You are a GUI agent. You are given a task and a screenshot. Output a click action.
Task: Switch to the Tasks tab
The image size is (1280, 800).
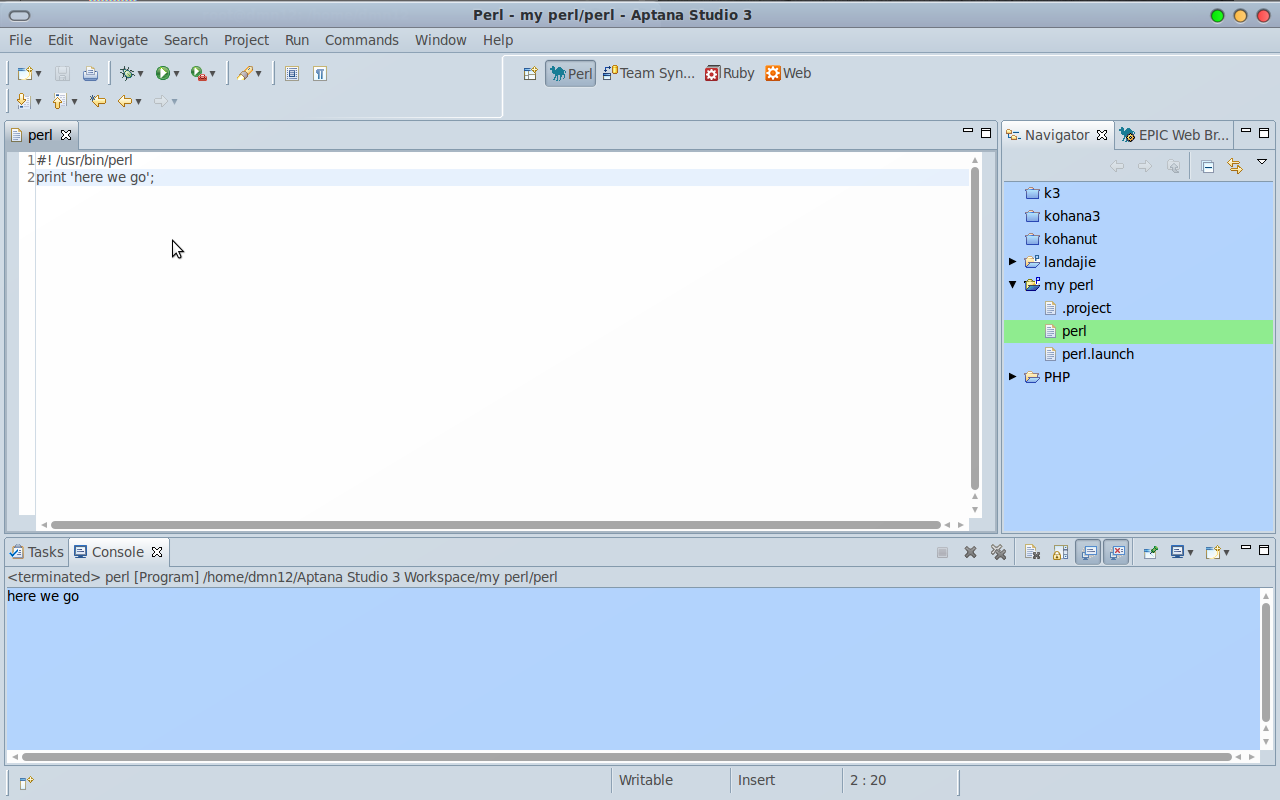[37, 552]
